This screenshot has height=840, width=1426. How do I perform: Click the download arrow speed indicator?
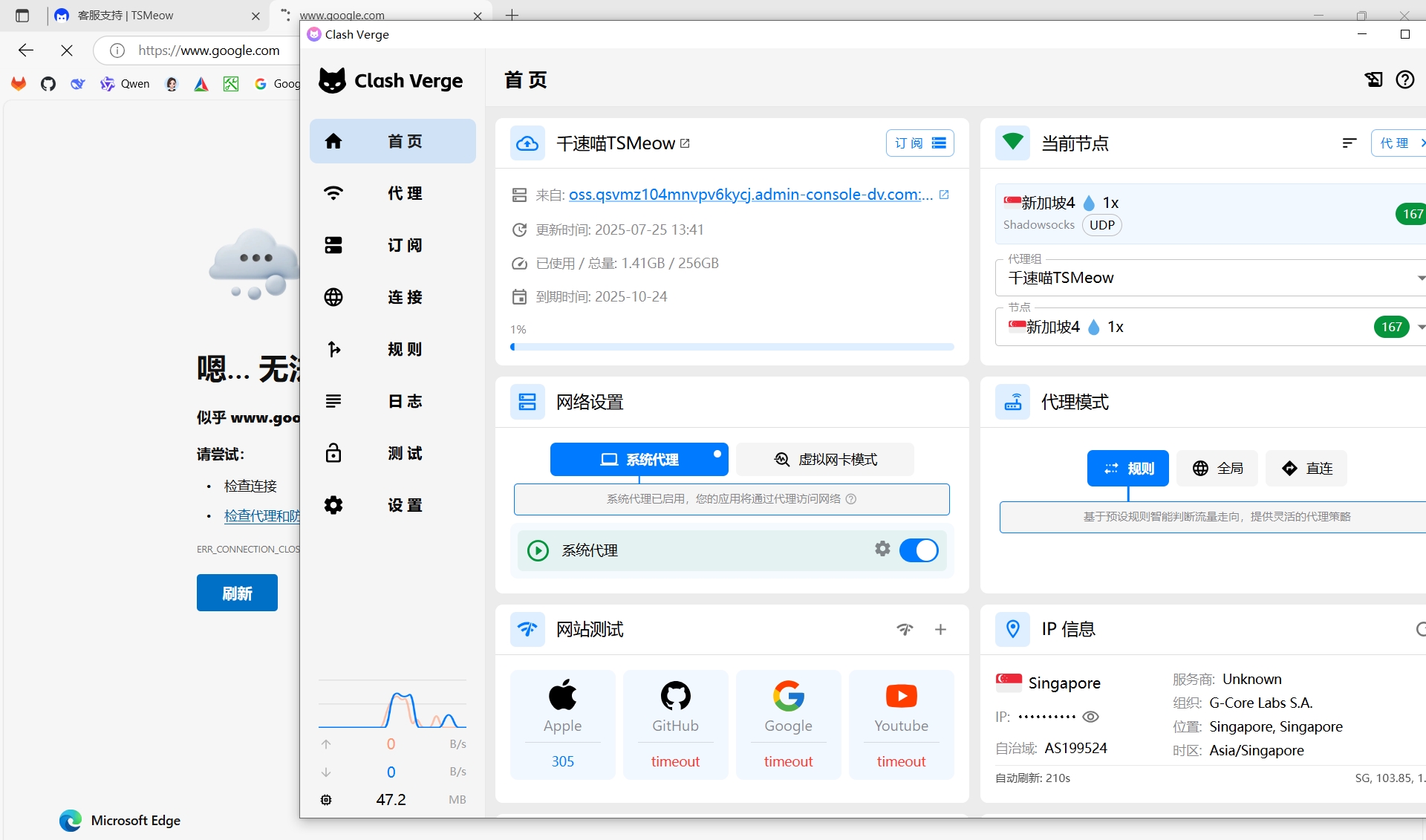(326, 772)
